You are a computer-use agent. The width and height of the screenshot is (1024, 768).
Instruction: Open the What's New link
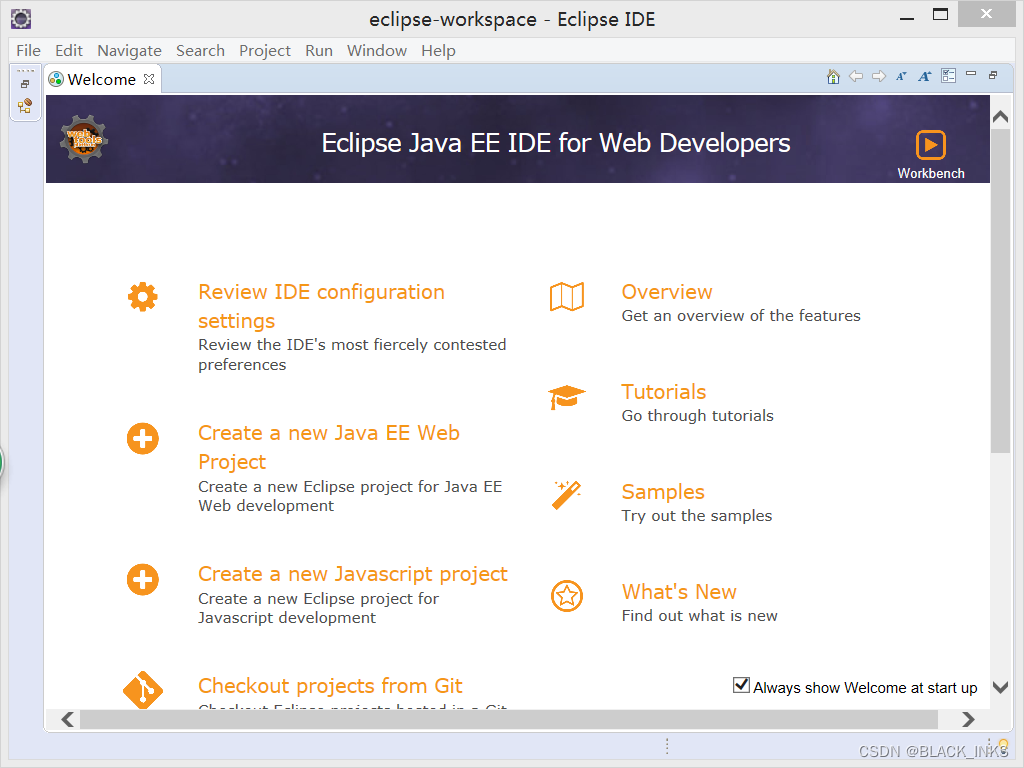(x=679, y=592)
